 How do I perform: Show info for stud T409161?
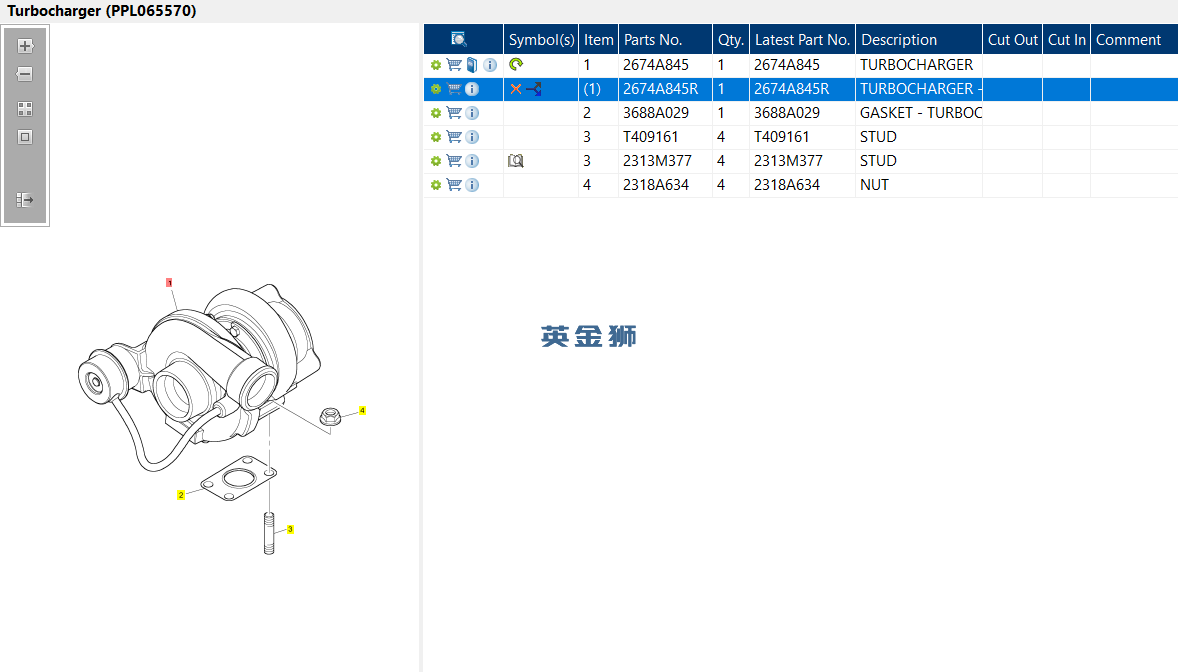coord(472,138)
